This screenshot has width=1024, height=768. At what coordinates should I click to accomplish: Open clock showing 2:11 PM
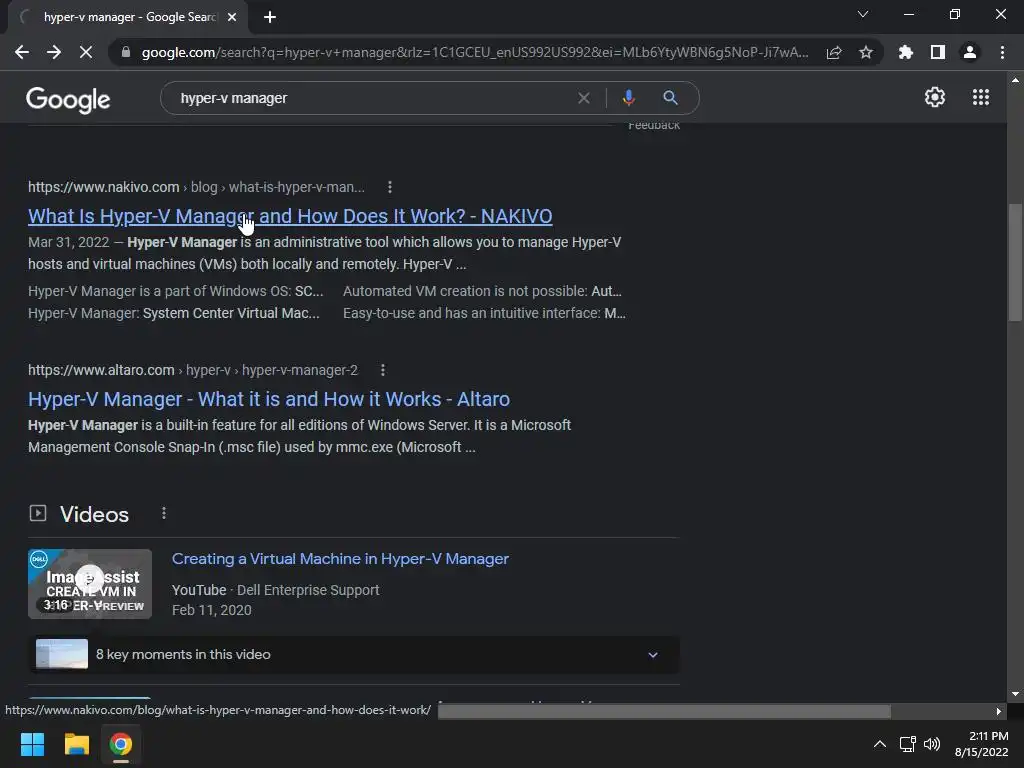coord(981,744)
